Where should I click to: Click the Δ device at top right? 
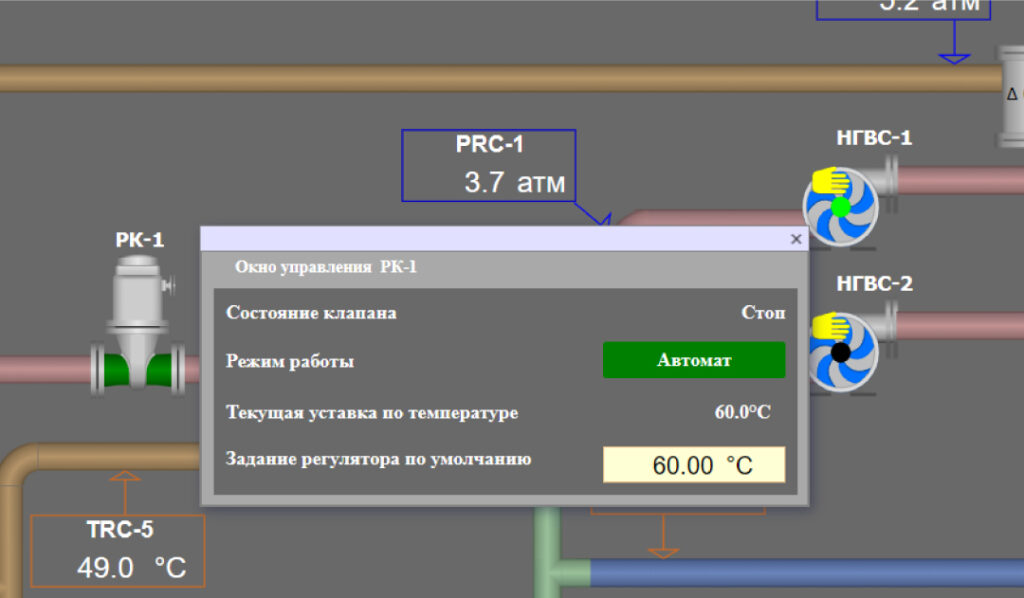[x=1011, y=94]
